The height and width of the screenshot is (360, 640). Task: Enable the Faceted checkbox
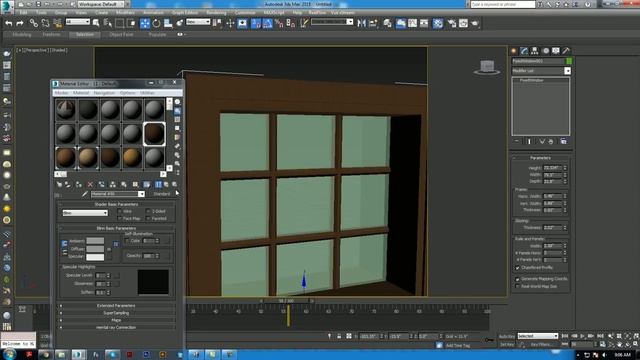coord(148,219)
